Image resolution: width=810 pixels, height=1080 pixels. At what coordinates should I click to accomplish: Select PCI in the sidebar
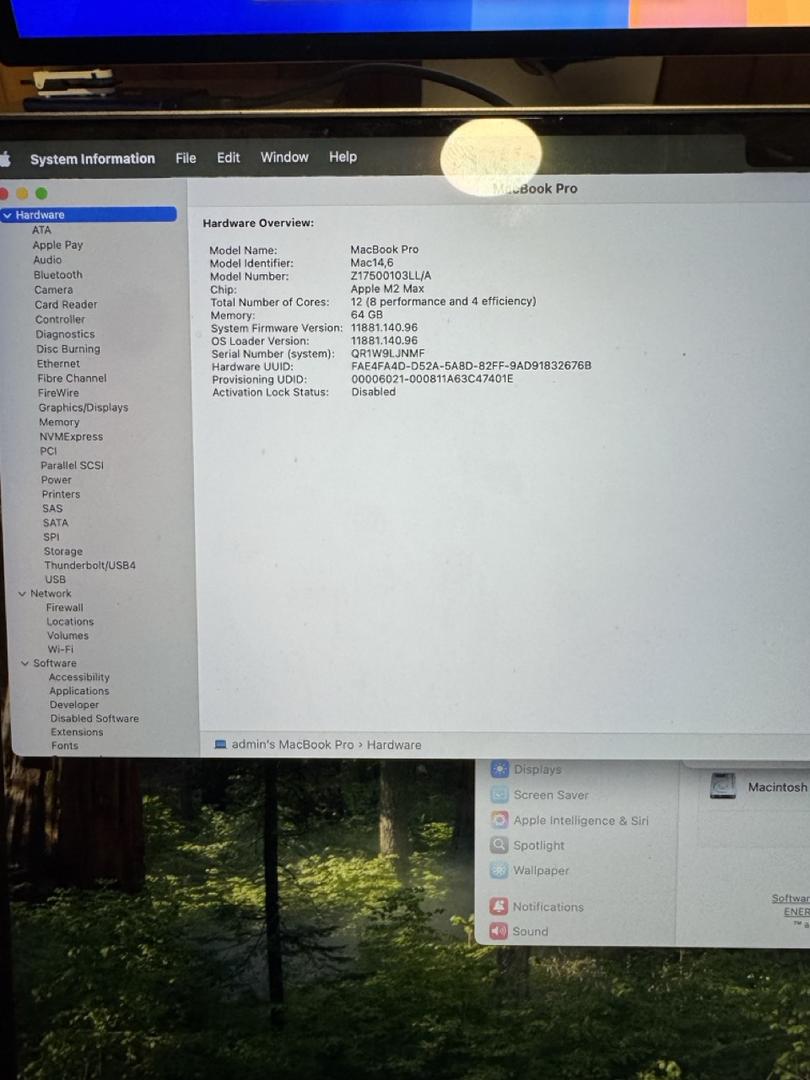click(x=48, y=451)
